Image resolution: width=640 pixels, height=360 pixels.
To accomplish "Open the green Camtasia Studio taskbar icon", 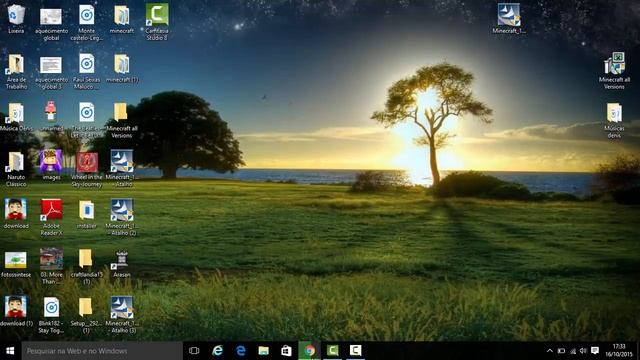I will [332, 351].
